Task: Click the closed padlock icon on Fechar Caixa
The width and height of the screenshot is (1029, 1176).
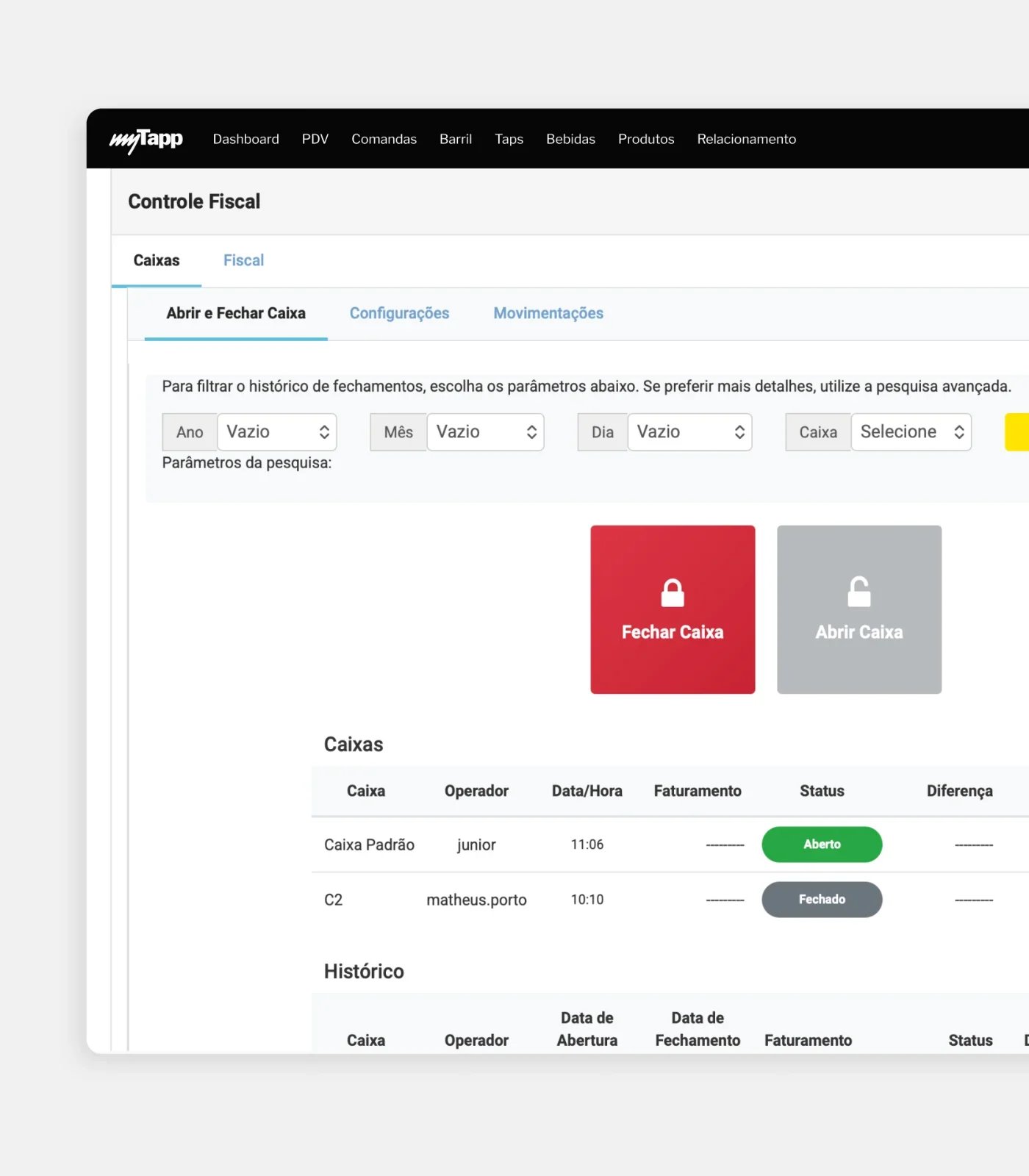Action: coord(673,592)
